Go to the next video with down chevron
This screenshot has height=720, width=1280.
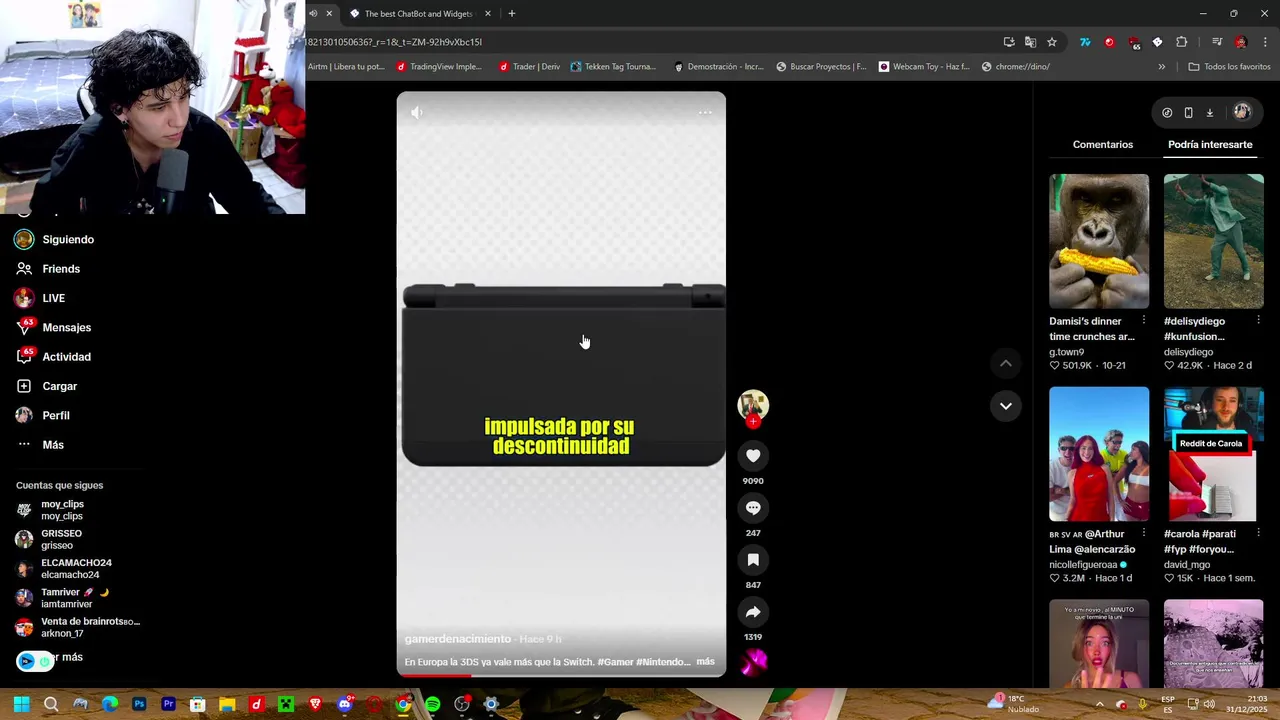coord(1006,406)
